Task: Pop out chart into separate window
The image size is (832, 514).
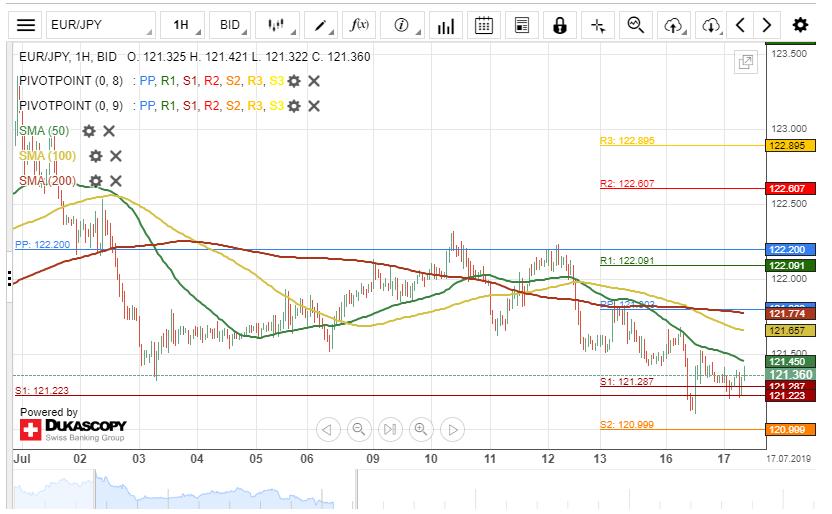Action: (745, 62)
